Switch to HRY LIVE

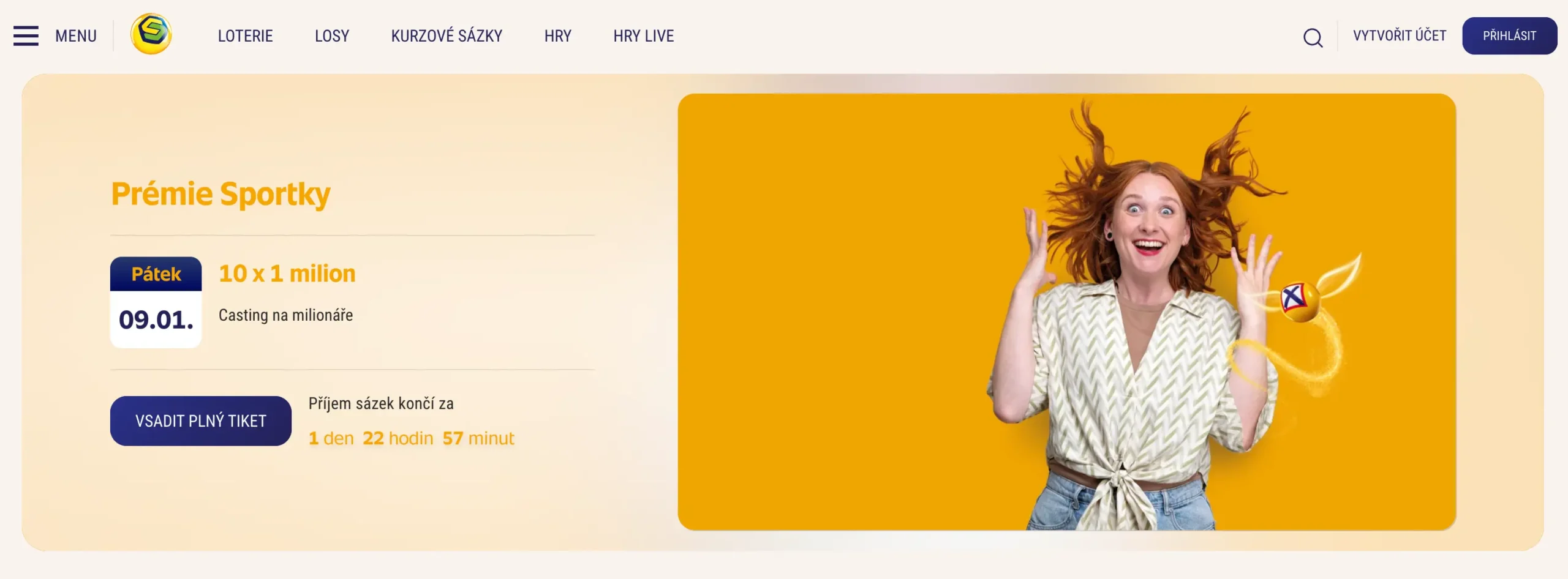[x=644, y=36]
